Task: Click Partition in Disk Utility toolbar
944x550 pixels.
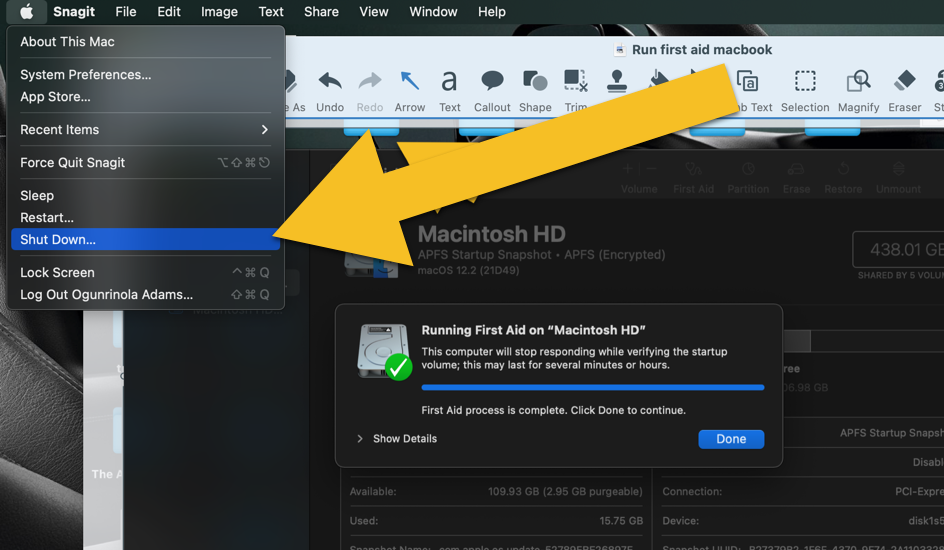Action: 748,178
